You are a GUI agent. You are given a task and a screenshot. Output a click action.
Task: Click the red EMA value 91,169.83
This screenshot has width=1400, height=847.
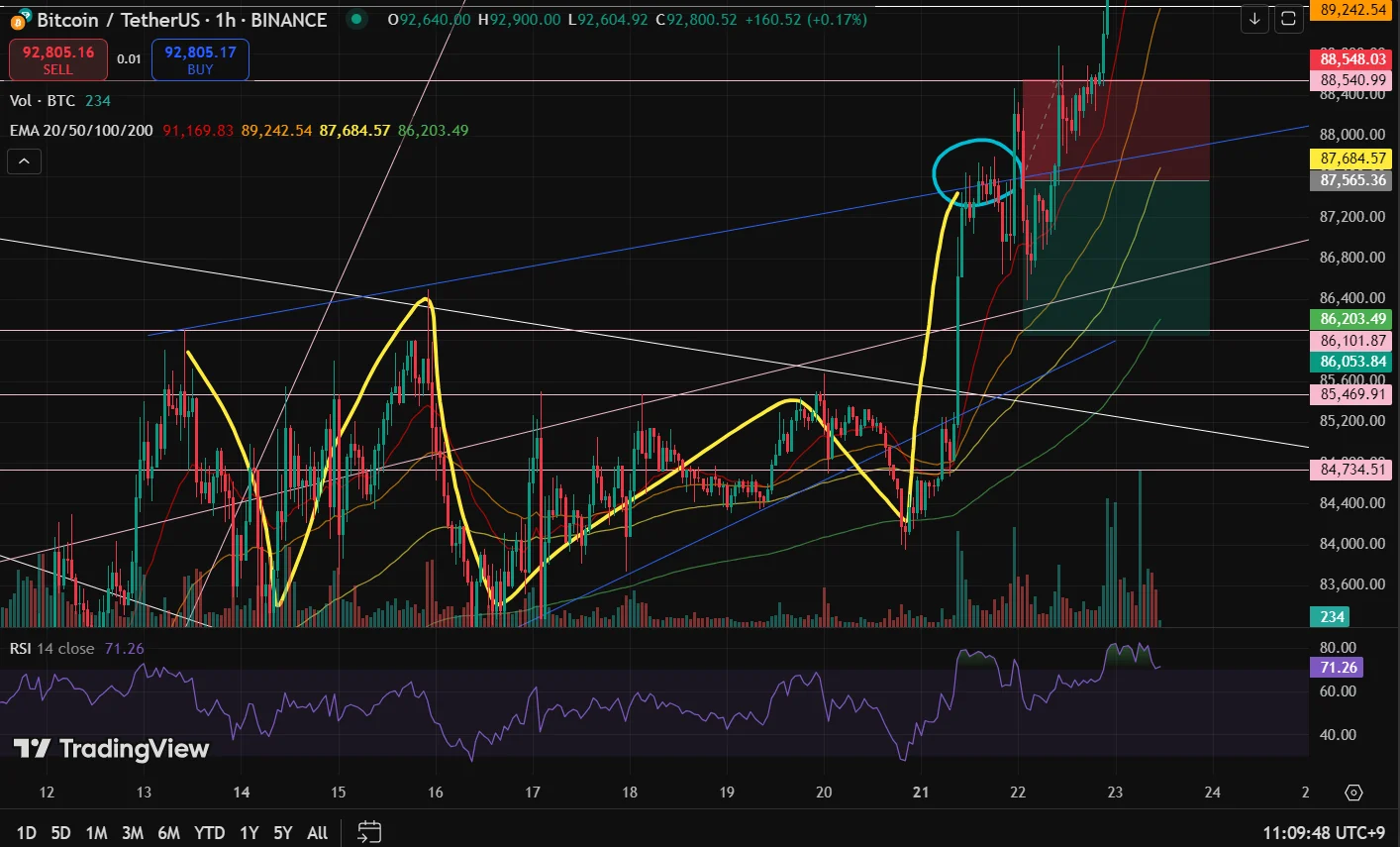pos(198,131)
